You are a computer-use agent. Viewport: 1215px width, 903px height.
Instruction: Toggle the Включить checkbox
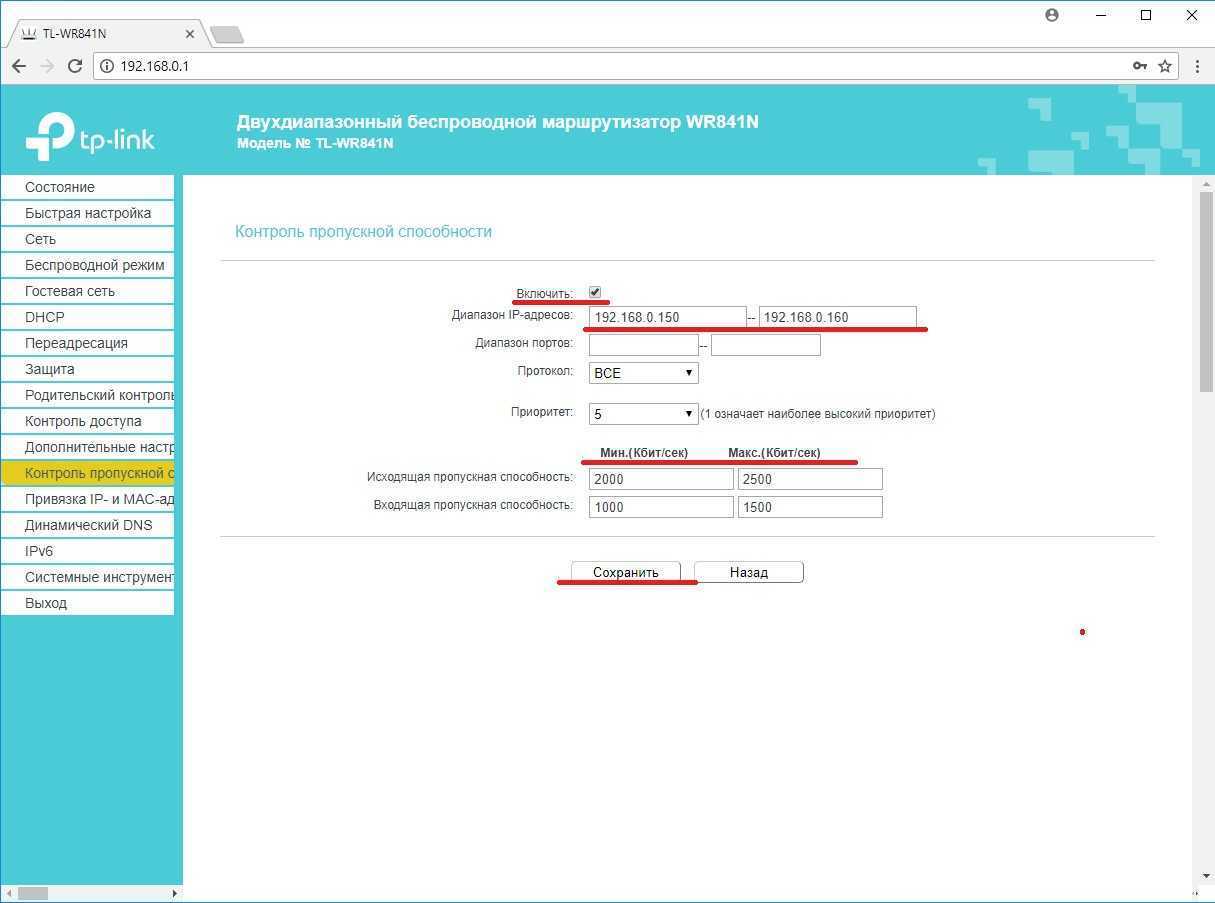click(595, 292)
